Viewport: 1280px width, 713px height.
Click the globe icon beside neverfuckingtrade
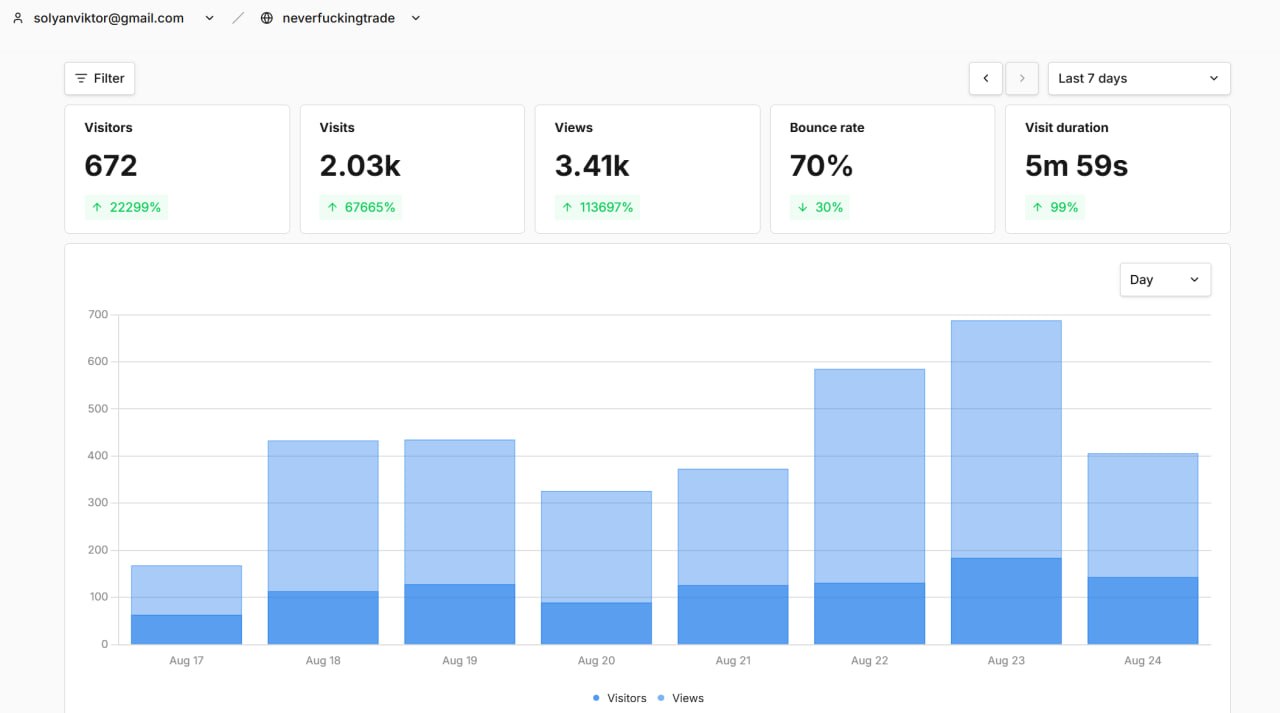tap(266, 18)
